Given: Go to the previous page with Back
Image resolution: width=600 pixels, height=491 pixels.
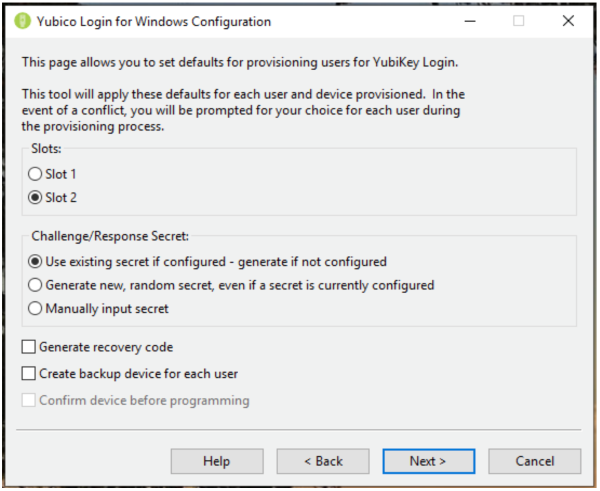Looking at the screenshot, I should pos(323,461).
